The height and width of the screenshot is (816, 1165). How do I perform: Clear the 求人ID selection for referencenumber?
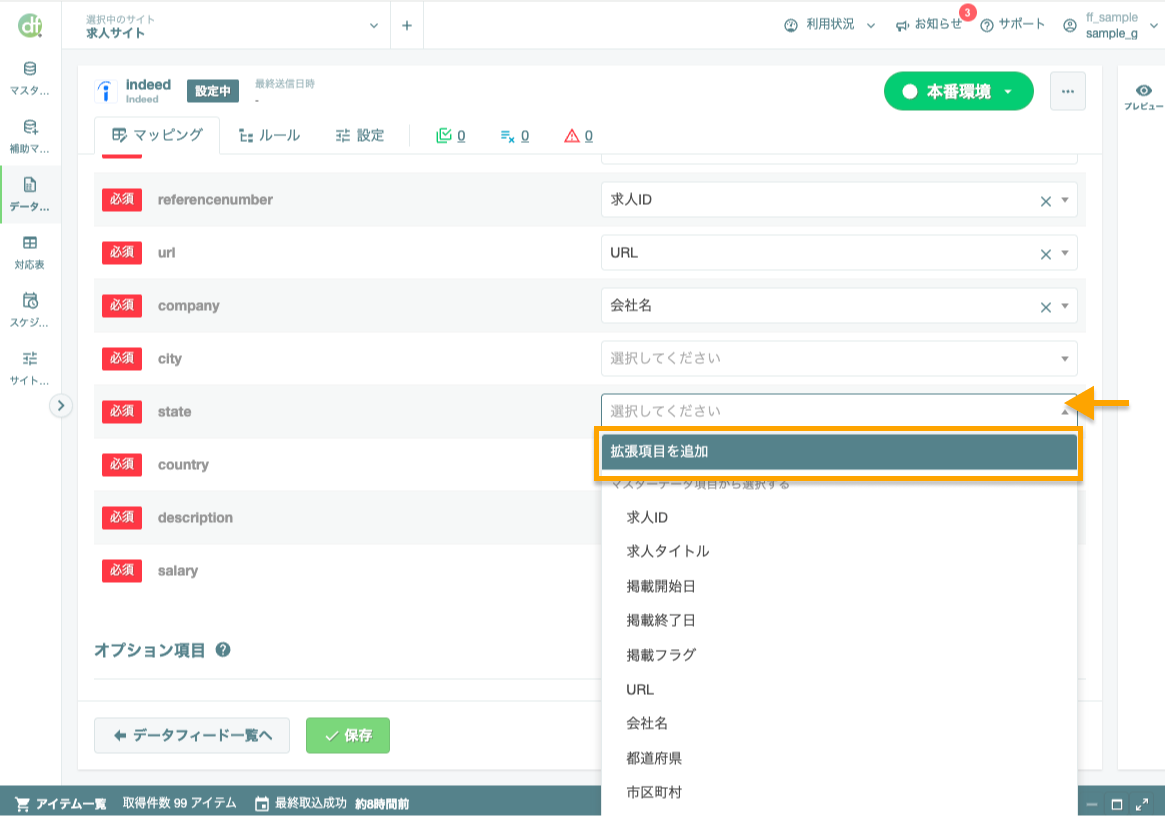pyautogui.click(x=1045, y=201)
